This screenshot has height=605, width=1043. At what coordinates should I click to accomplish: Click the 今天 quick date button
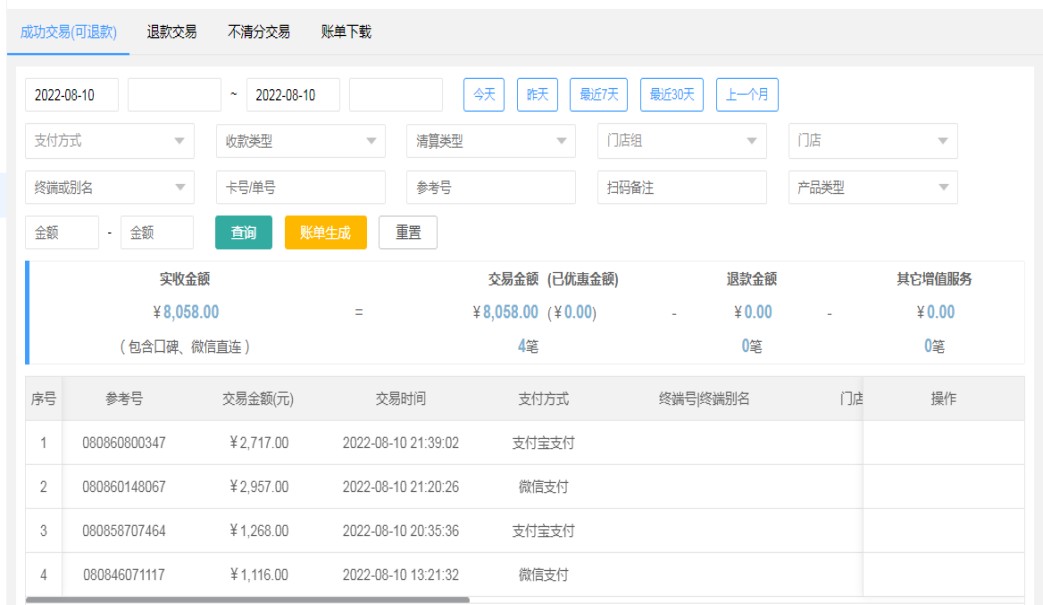coord(484,95)
